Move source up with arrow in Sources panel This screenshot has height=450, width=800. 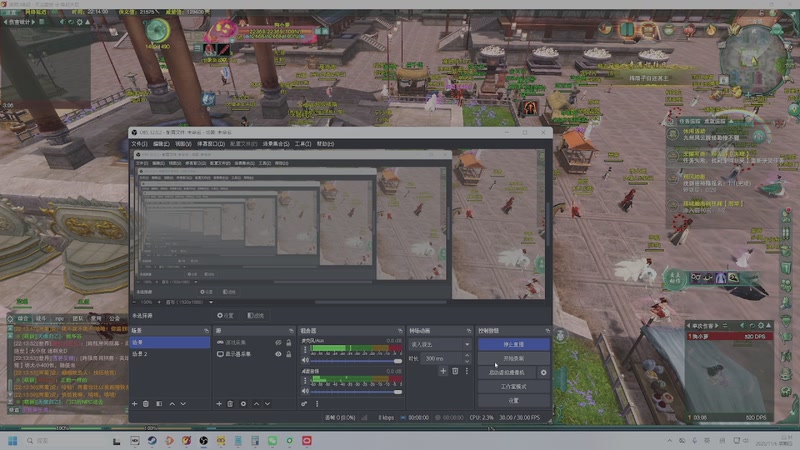[256, 404]
